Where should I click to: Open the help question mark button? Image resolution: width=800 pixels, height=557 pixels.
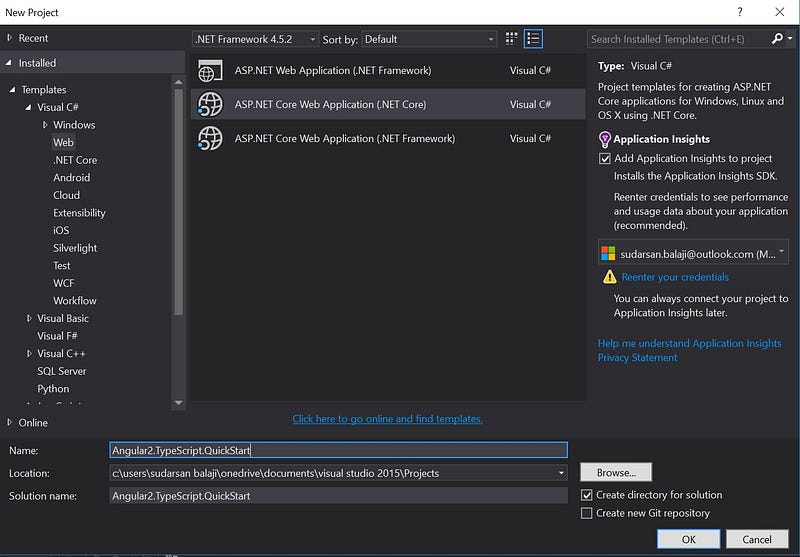coord(740,12)
